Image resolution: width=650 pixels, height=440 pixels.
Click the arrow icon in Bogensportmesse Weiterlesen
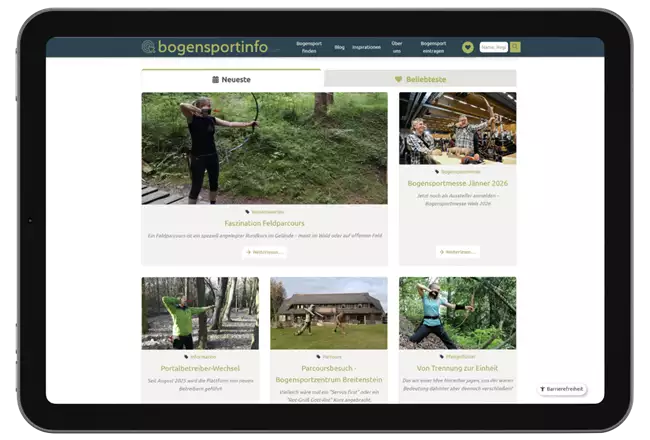click(442, 252)
